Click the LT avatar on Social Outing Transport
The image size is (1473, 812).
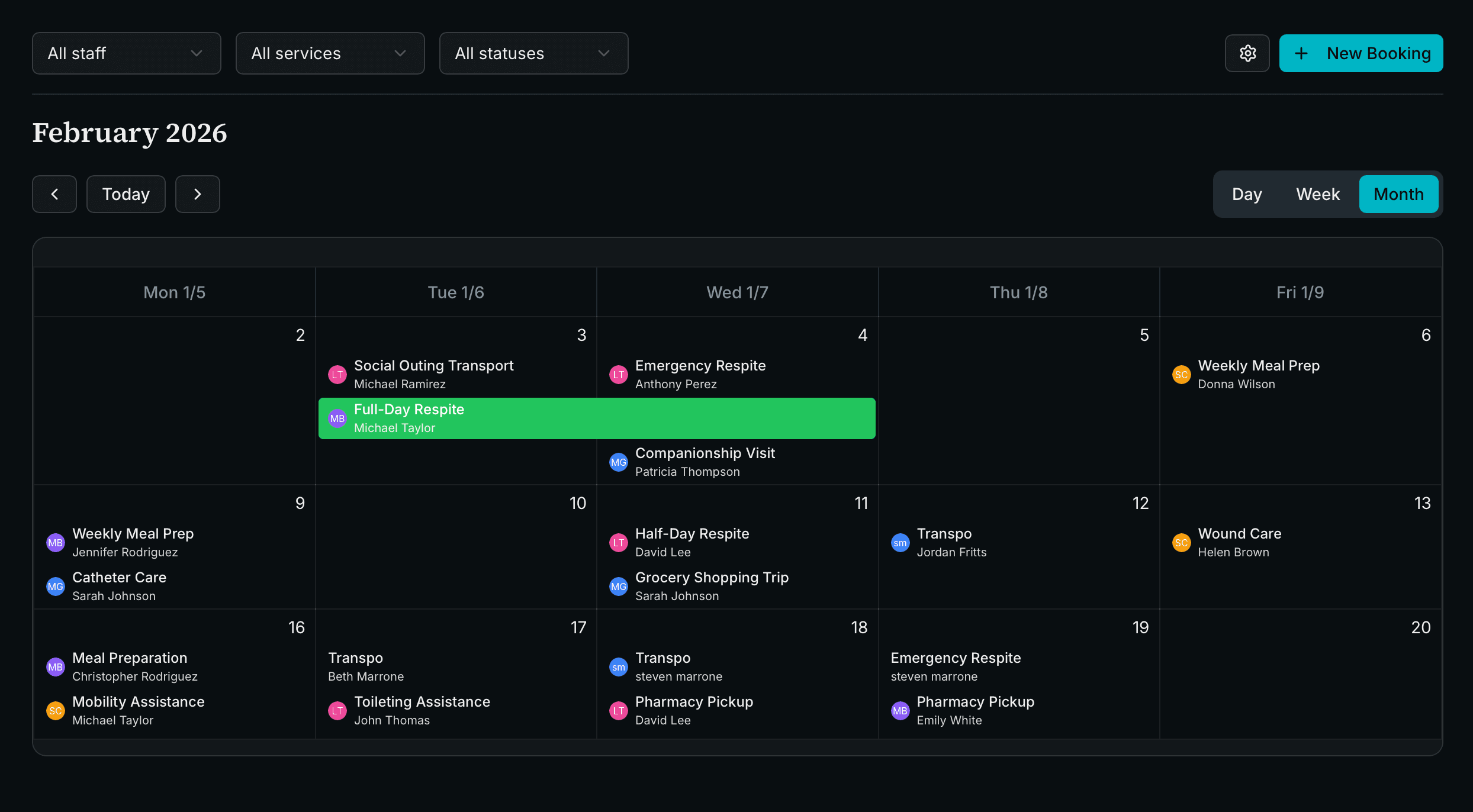pyautogui.click(x=337, y=374)
